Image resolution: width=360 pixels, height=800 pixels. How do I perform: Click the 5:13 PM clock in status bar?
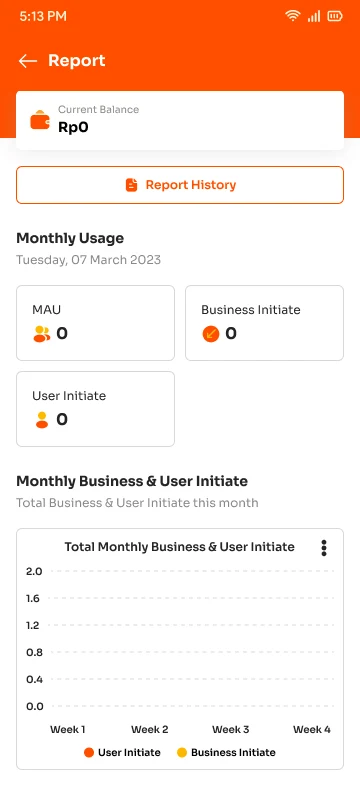43,16
